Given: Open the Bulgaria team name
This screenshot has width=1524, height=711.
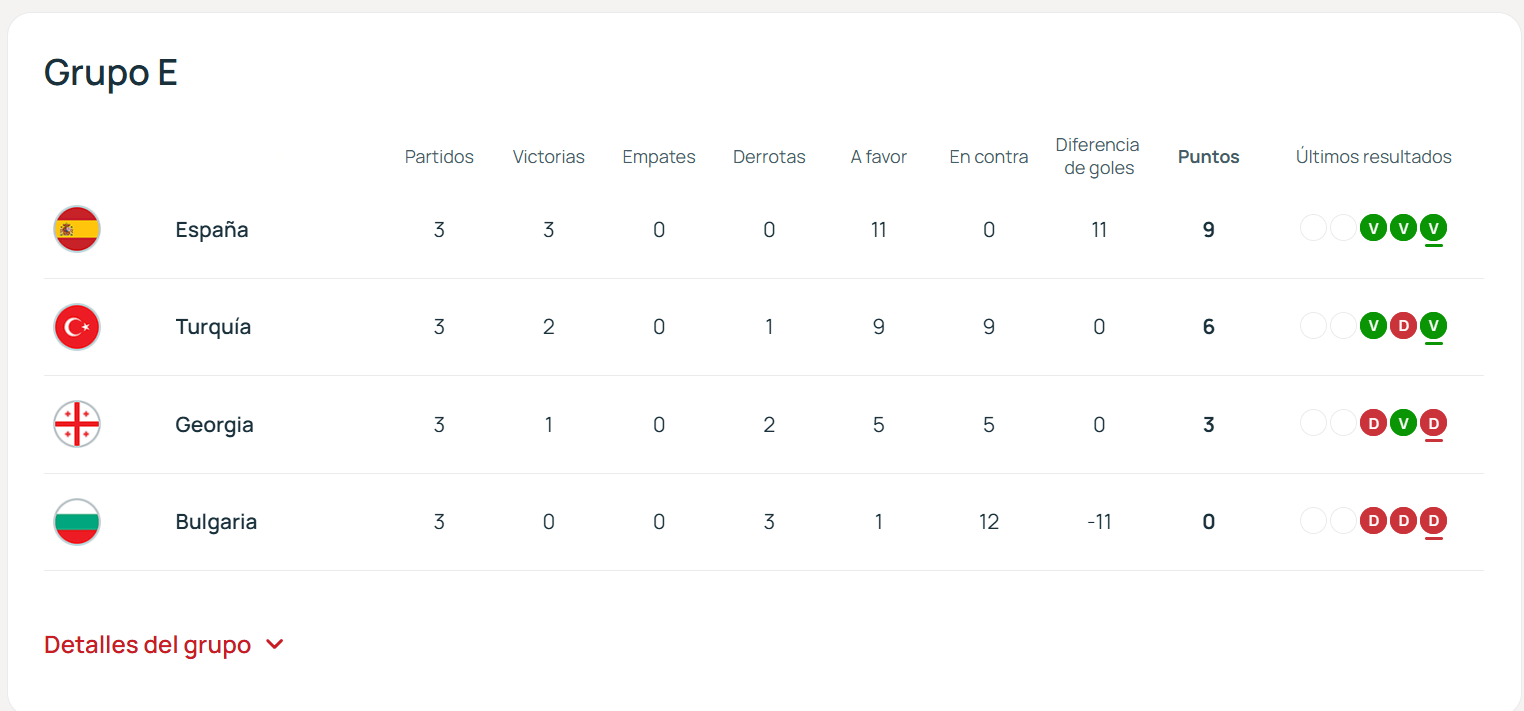Looking at the screenshot, I should click(x=216, y=522).
